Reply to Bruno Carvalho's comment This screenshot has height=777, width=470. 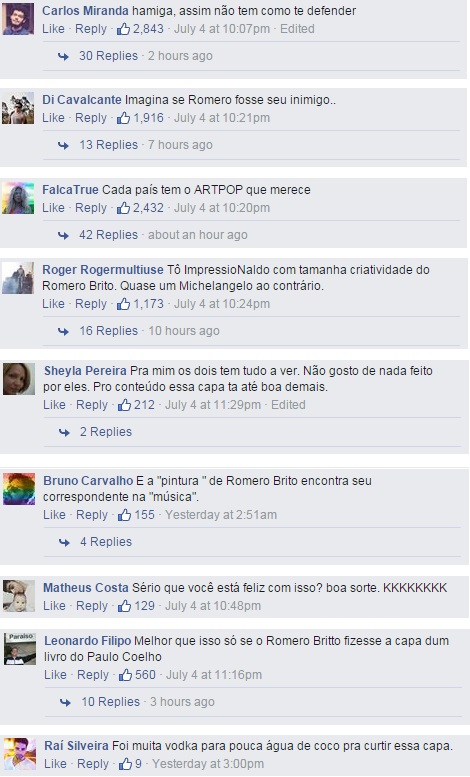click(92, 515)
